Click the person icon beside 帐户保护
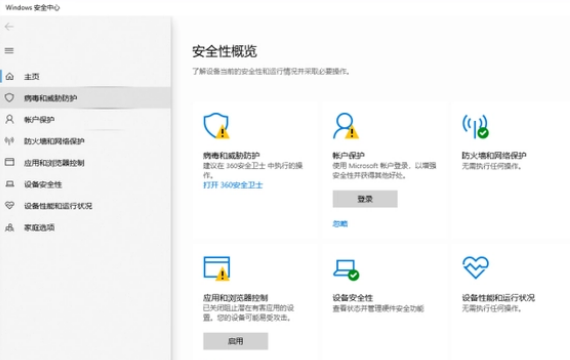 click(x=9, y=119)
